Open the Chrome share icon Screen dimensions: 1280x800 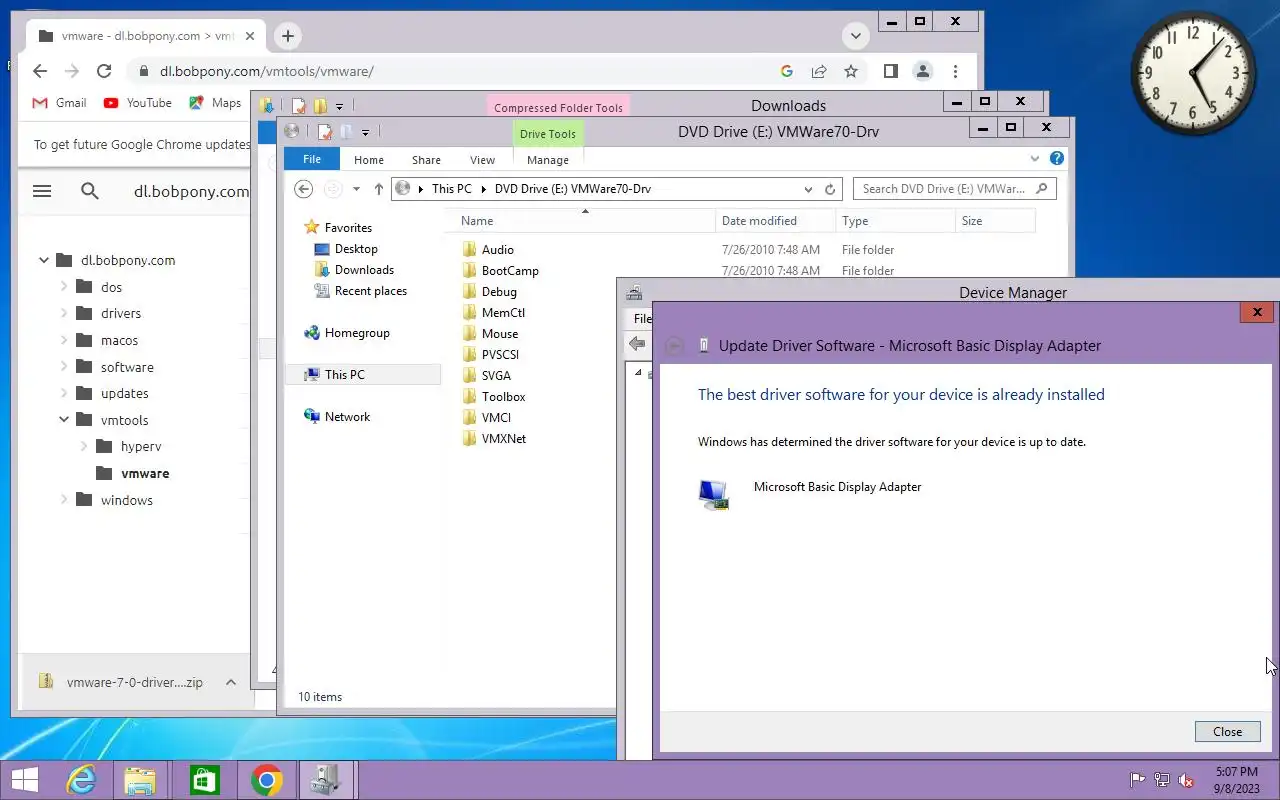coord(819,71)
